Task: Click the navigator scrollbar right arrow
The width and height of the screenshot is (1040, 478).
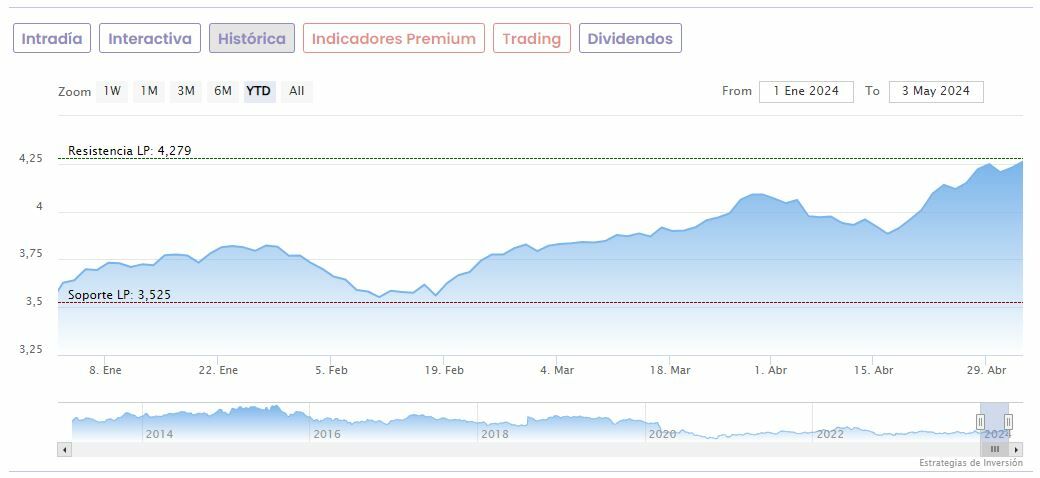Action: point(1016,450)
